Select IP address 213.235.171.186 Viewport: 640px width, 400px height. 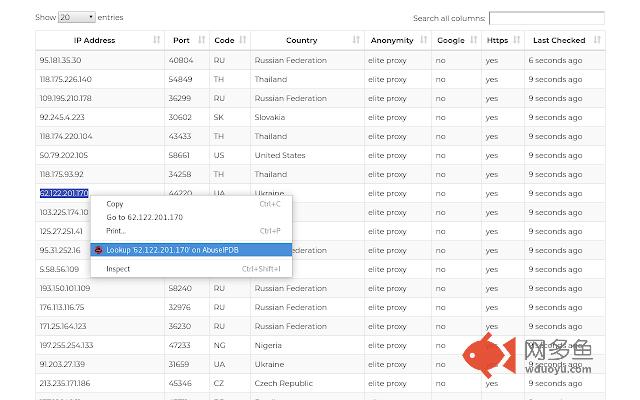65,383
